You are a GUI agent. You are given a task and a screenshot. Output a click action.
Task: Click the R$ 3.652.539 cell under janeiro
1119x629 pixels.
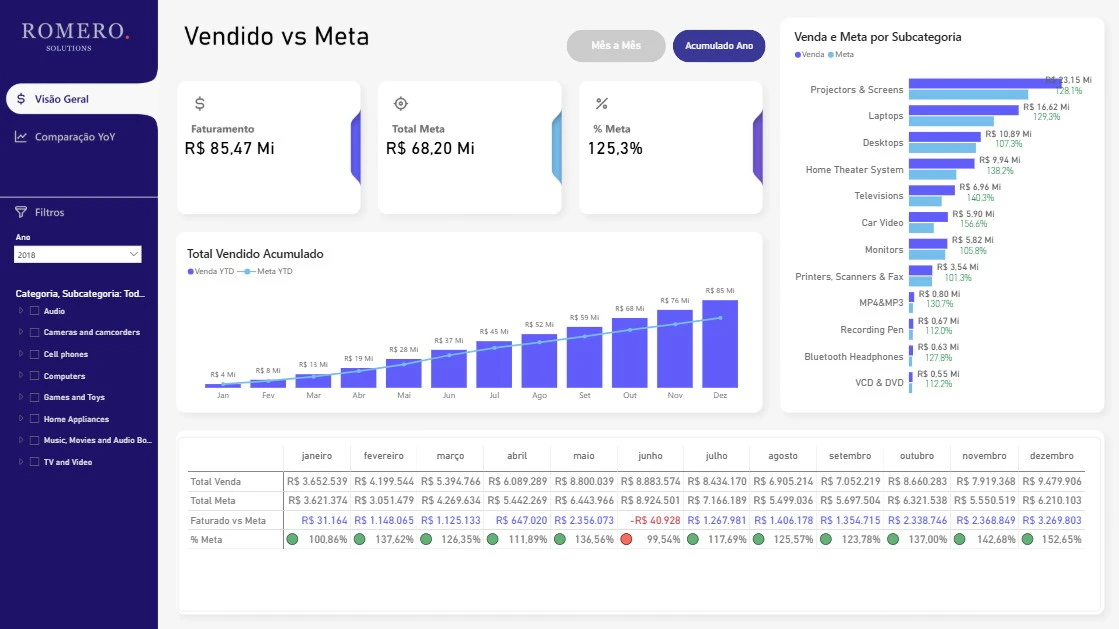pos(317,481)
